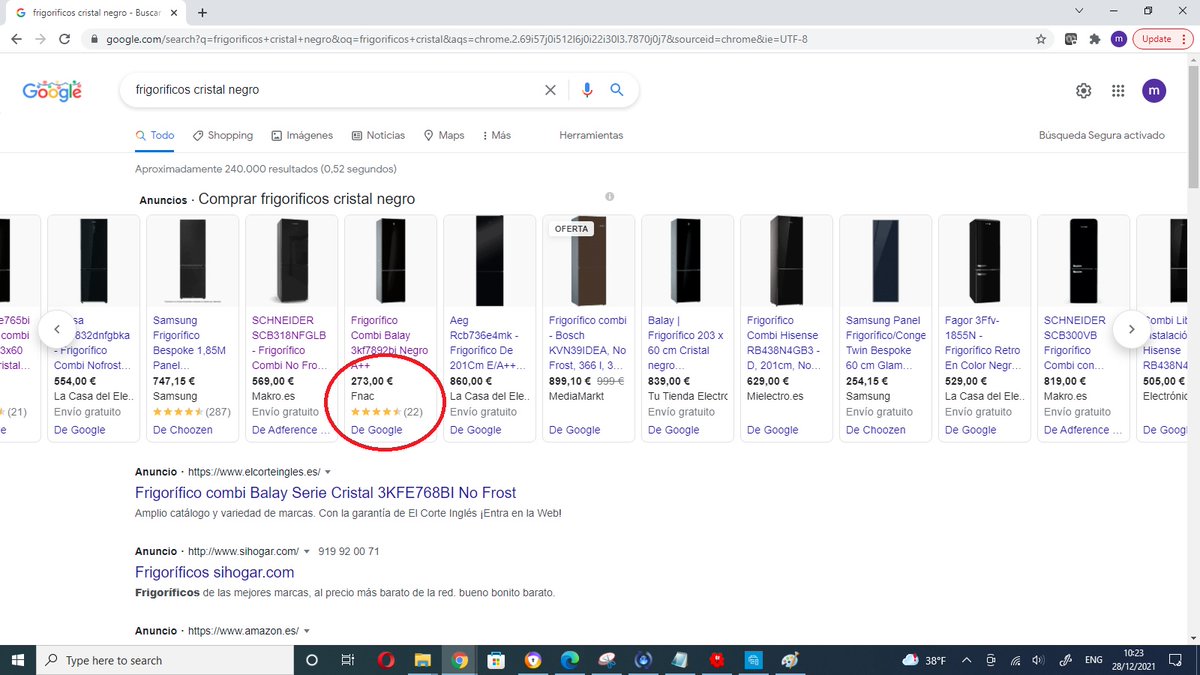Click the taskbar search box
This screenshot has height=675, width=1200.
coord(165,660)
